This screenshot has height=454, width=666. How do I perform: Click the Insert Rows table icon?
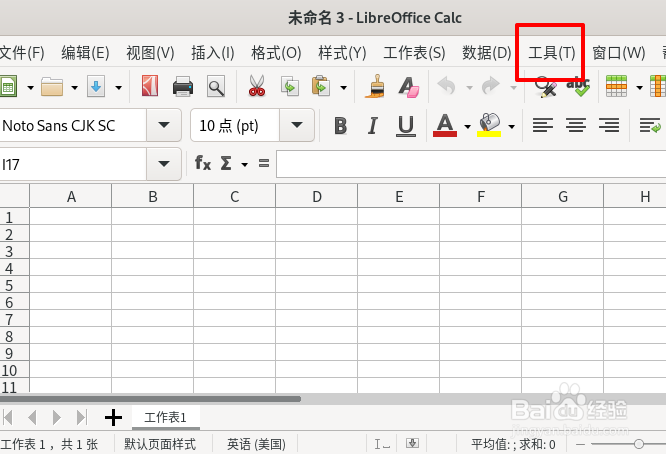pos(616,86)
